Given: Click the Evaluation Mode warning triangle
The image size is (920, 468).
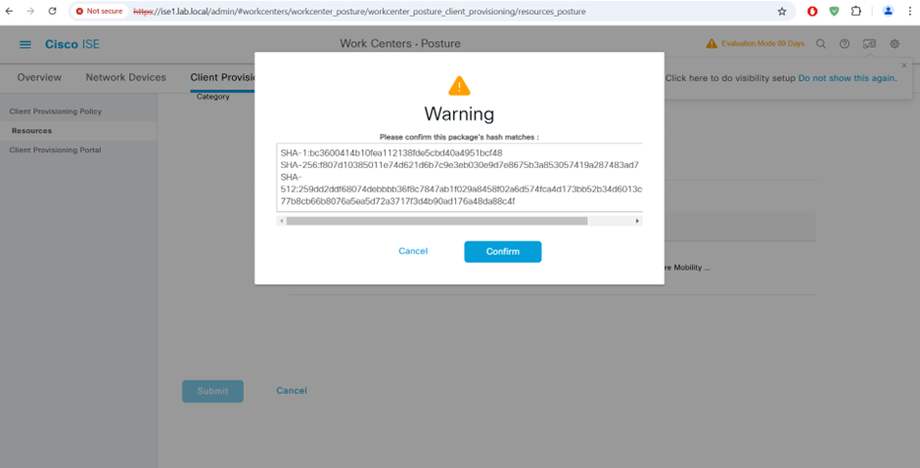Looking at the screenshot, I should pyautogui.click(x=711, y=43).
